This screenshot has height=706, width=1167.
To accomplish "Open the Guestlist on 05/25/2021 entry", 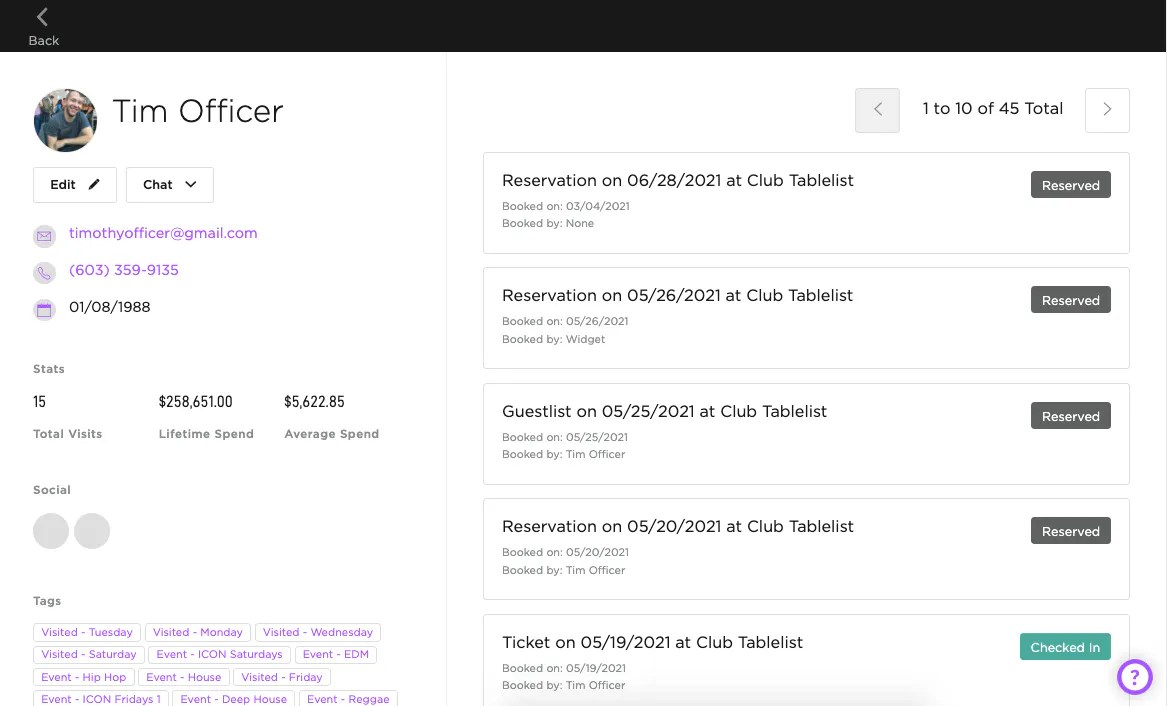I will (664, 412).
